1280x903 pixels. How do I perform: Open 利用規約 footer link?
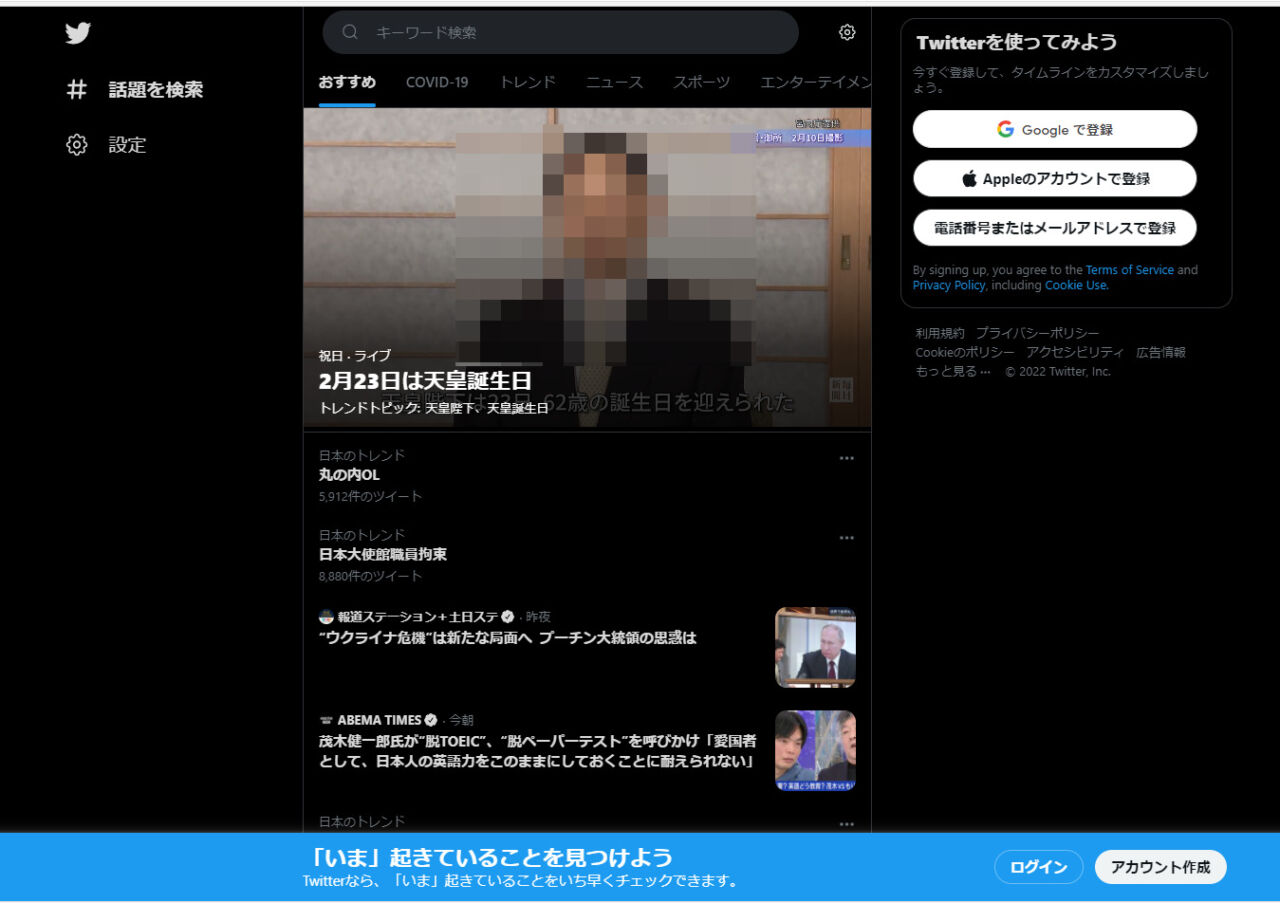940,333
